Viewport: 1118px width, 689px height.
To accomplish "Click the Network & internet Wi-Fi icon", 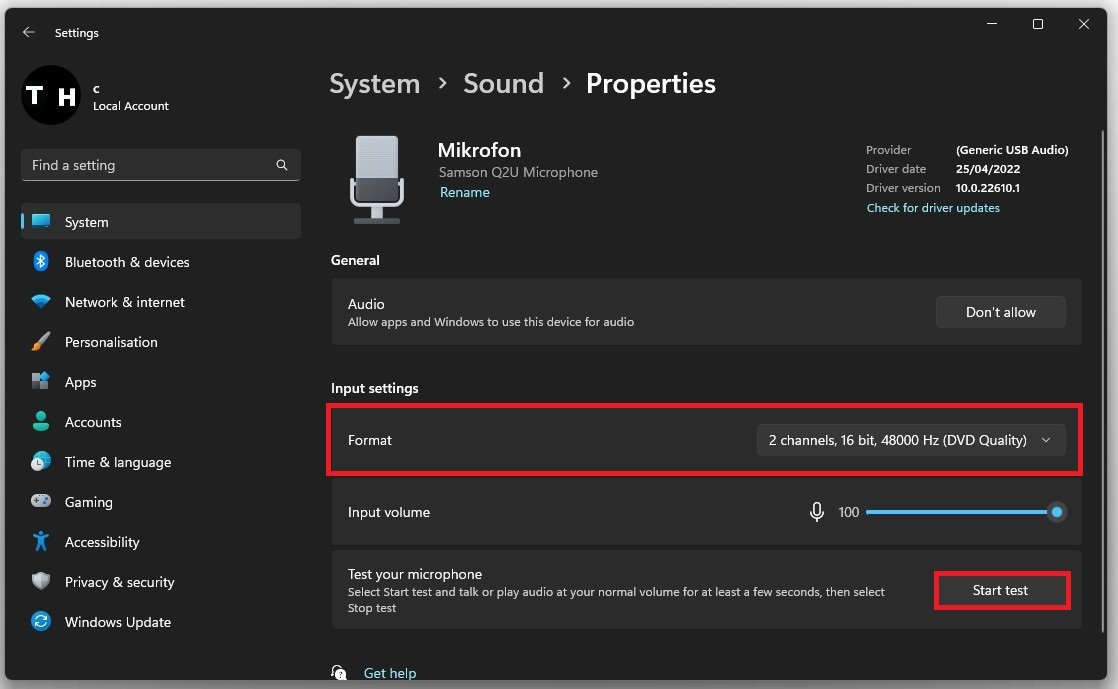I will pyautogui.click(x=41, y=302).
